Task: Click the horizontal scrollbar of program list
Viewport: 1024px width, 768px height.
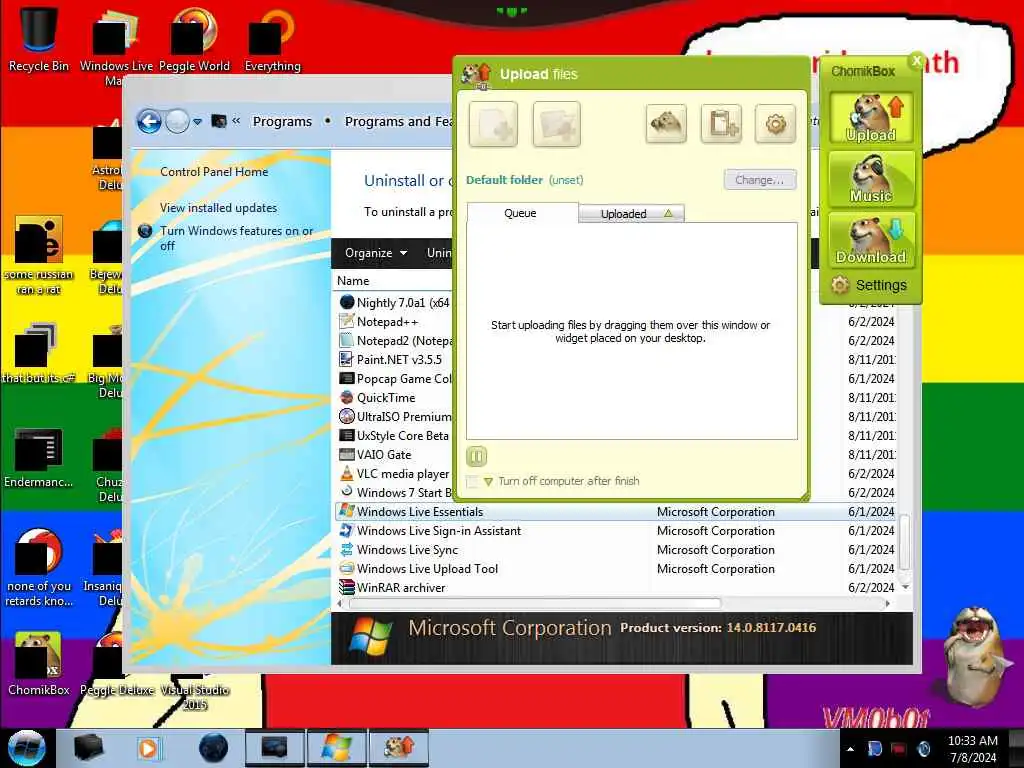Action: click(x=535, y=603)
